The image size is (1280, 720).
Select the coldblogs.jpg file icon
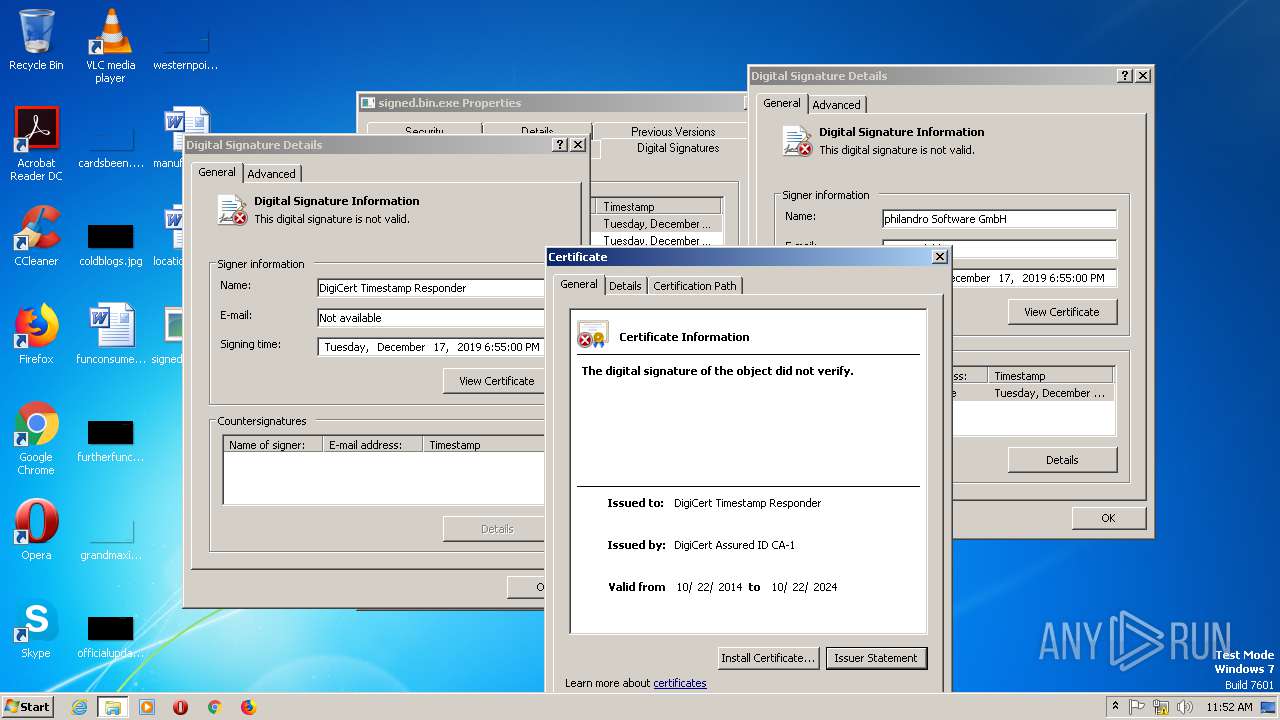click(110, 246)
